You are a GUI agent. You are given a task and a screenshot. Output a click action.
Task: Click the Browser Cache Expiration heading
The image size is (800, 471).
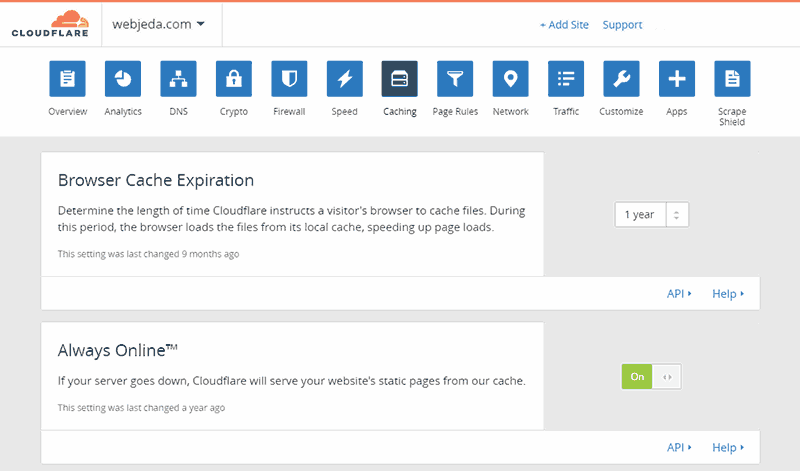[x=156, y=180]
